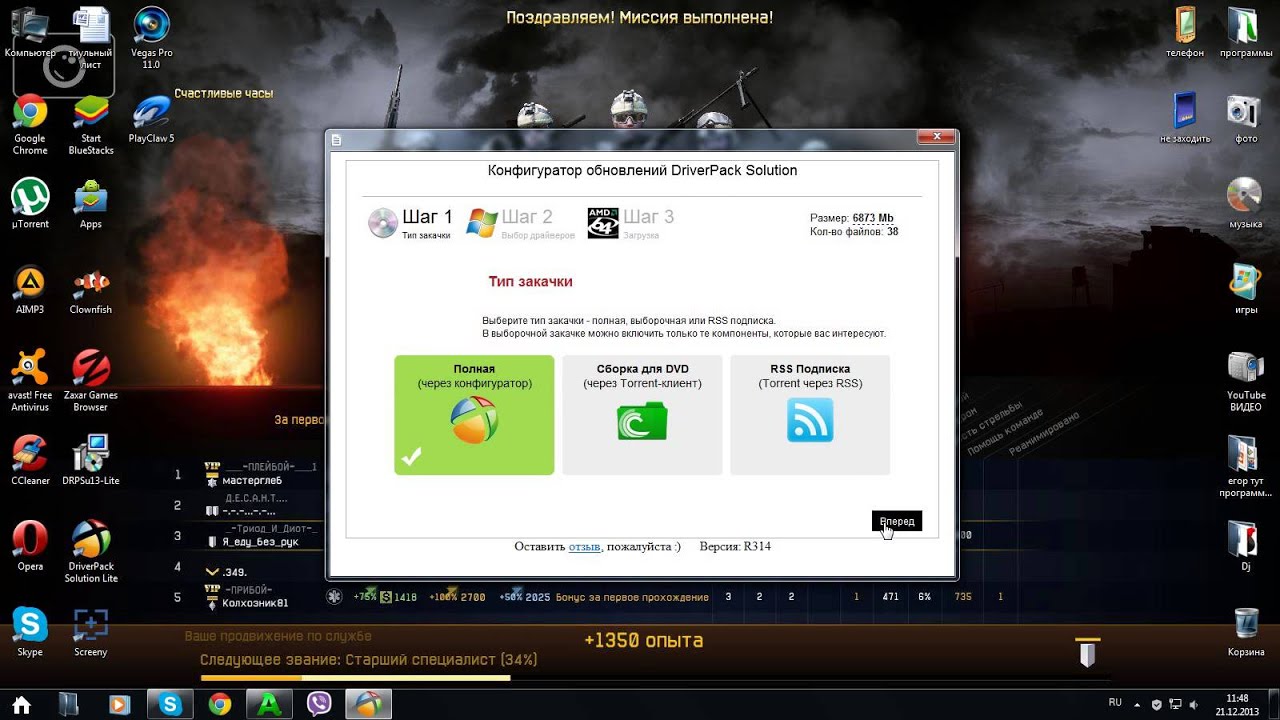Open PlayClaw 5 desktop shortcut

tap(151, 120)
